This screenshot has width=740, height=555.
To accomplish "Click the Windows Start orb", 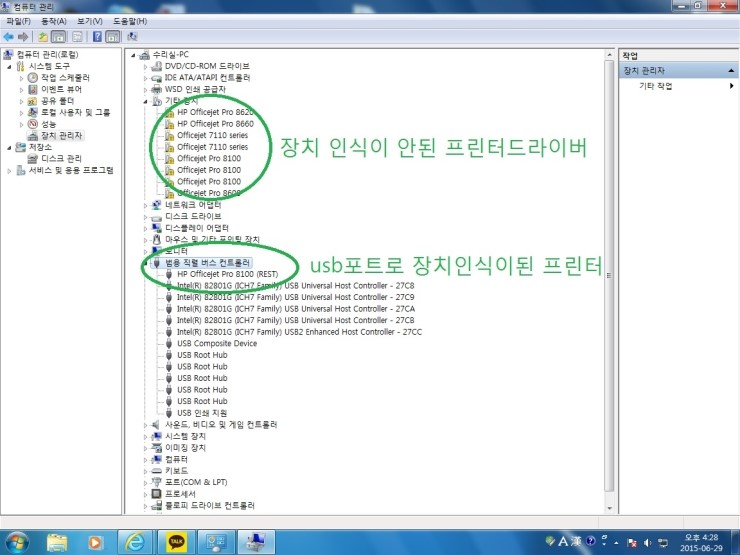I will 16,541.
